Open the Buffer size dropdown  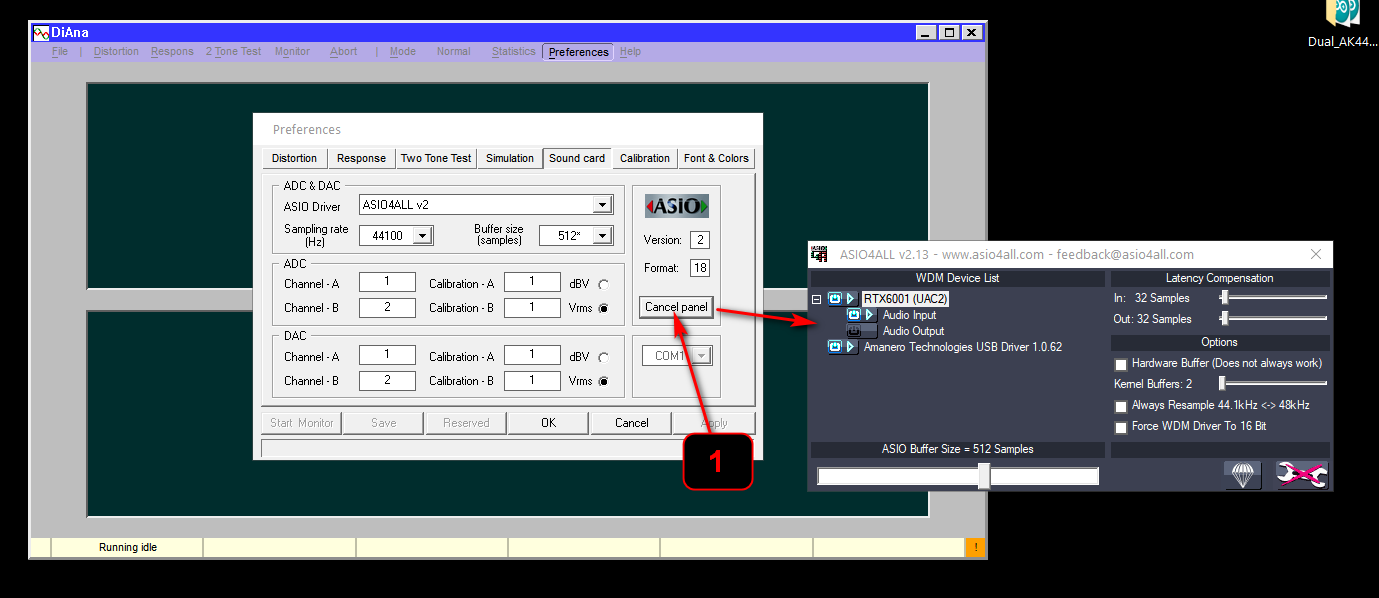[602, 236]
